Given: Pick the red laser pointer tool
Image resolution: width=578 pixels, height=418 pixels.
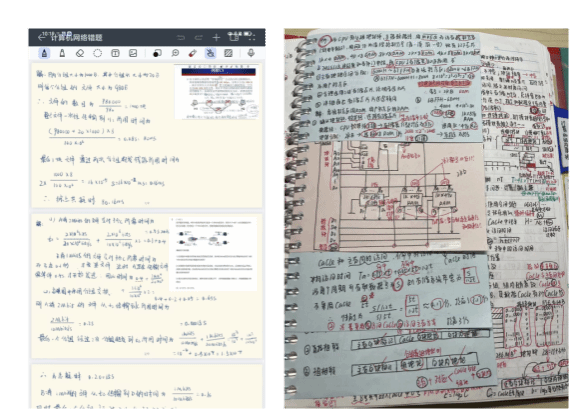Looking at the screenshot, I should (192, 53).
